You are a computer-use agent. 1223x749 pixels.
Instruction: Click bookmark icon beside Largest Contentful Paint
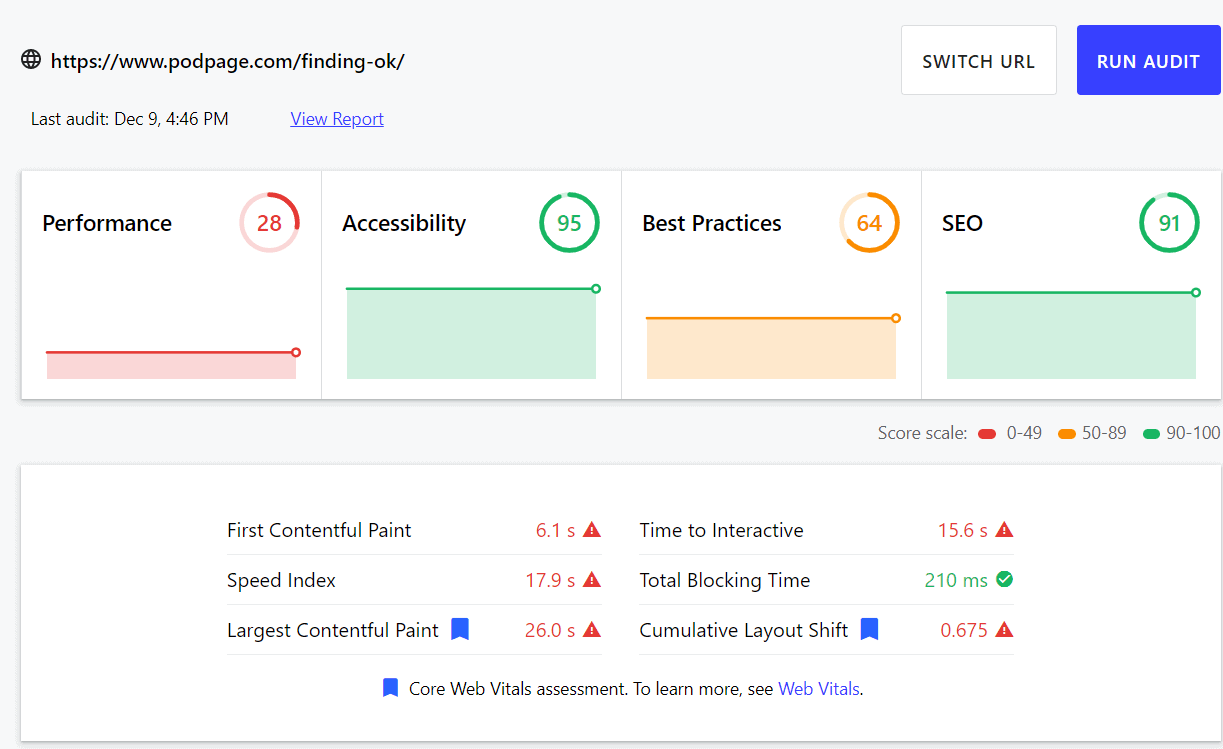460,629
